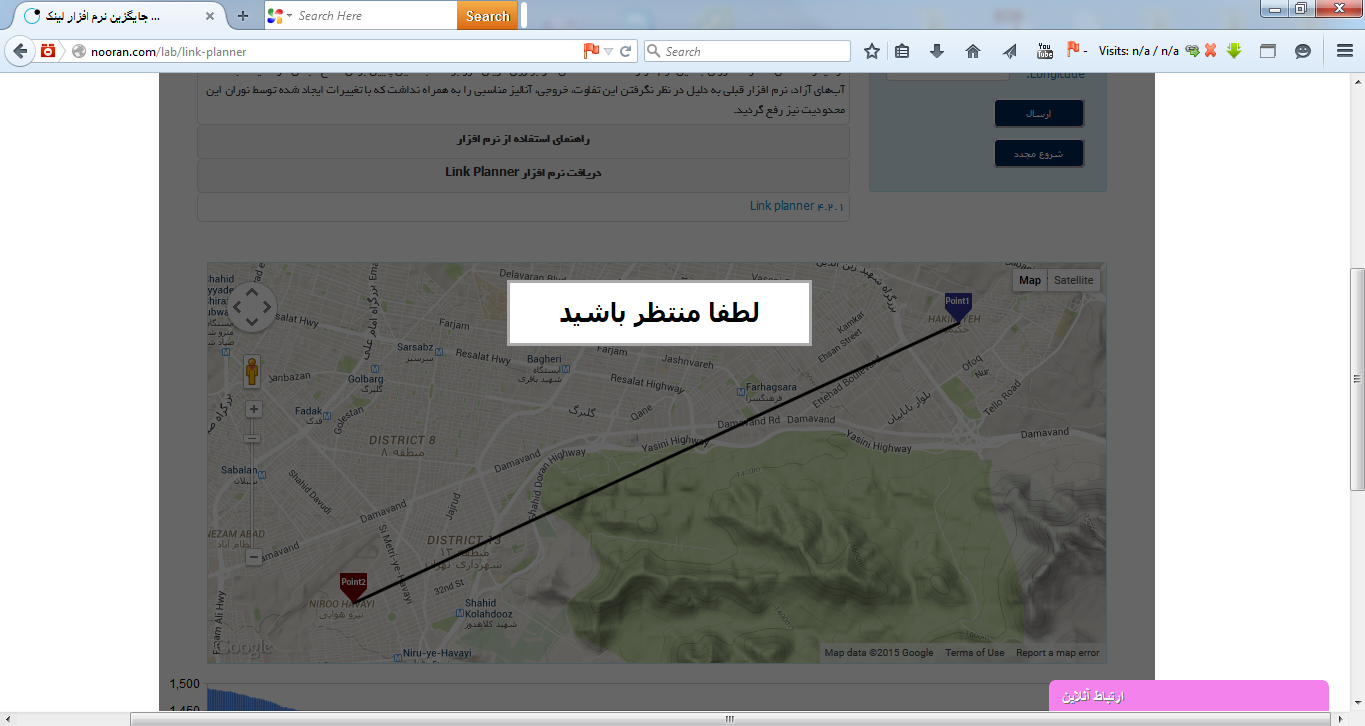Click the Google logo on the map
The height and width of the screenshot is (726, 1365).
pos(243,648)
